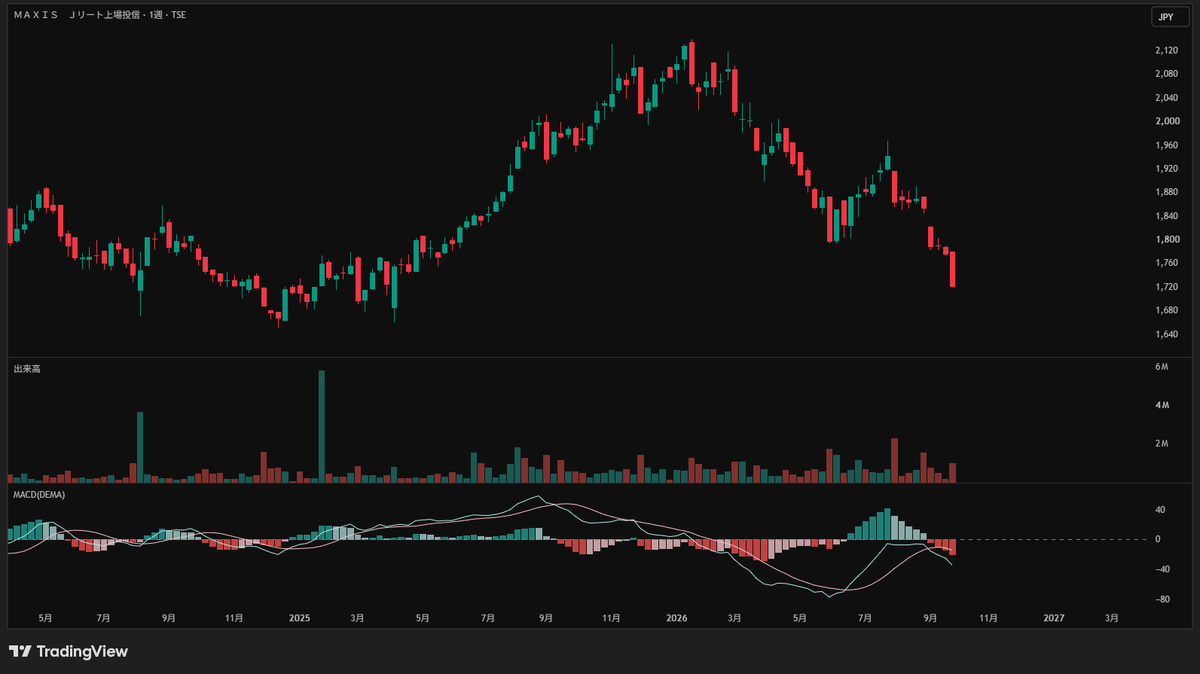Click the 1,640 price level label

(1165, 335)
